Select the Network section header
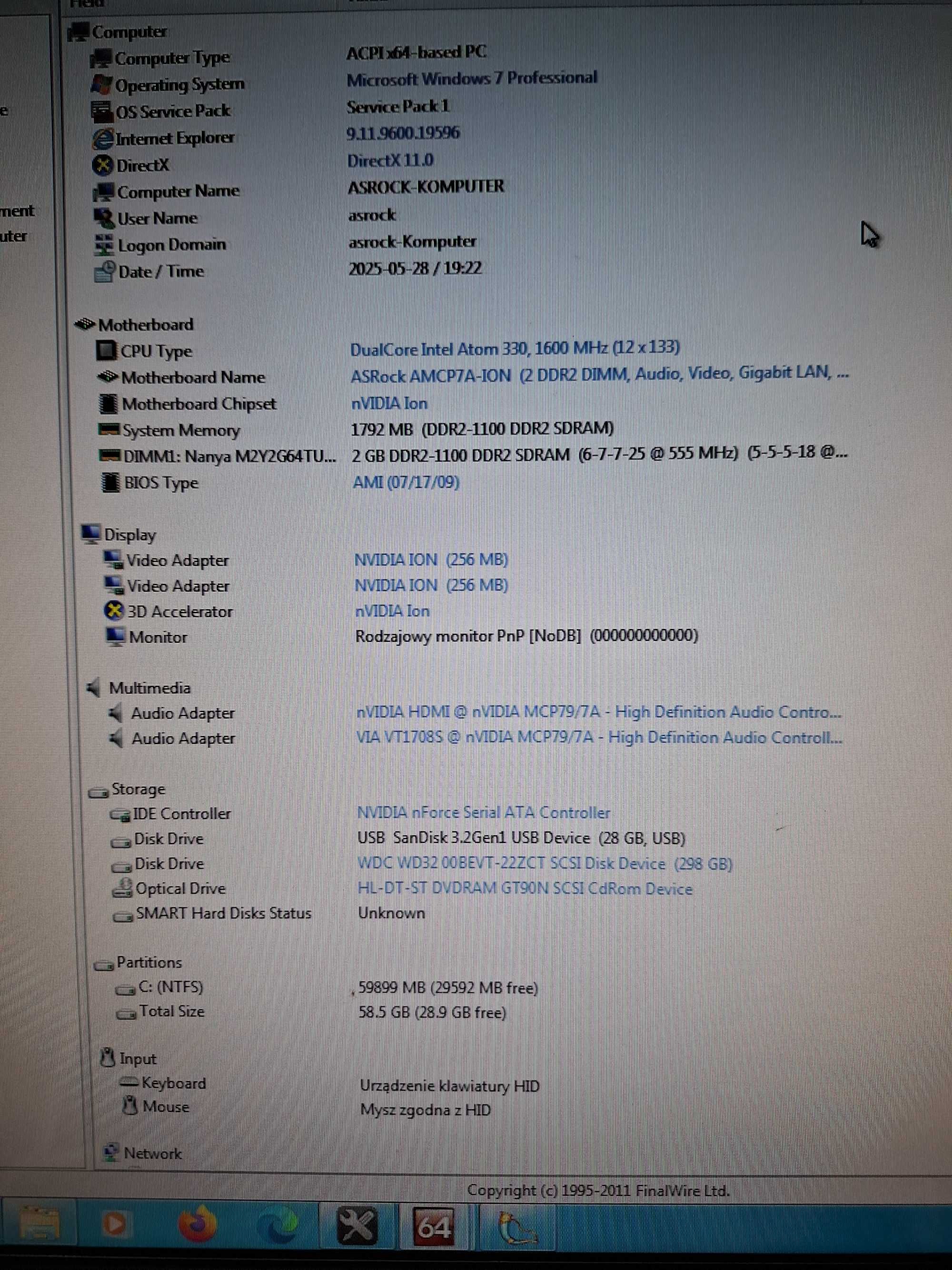Screen dimensions: 952x1270 coord(153,1153)
